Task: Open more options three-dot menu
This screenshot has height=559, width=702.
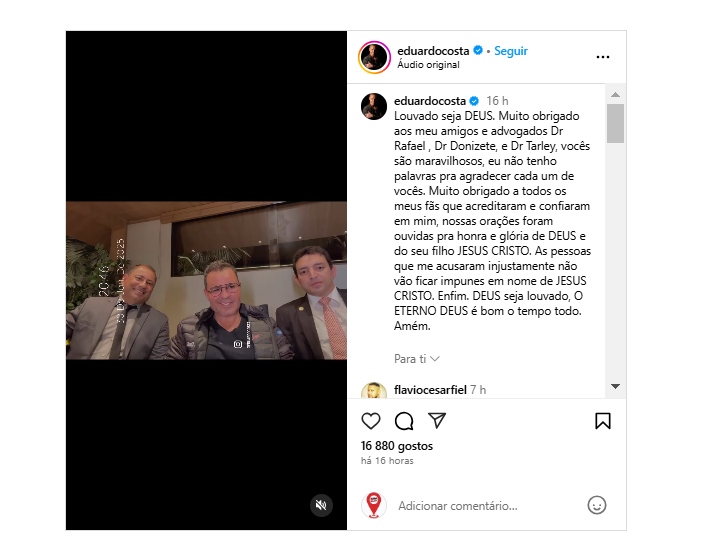Action: [x=603, y=57]
